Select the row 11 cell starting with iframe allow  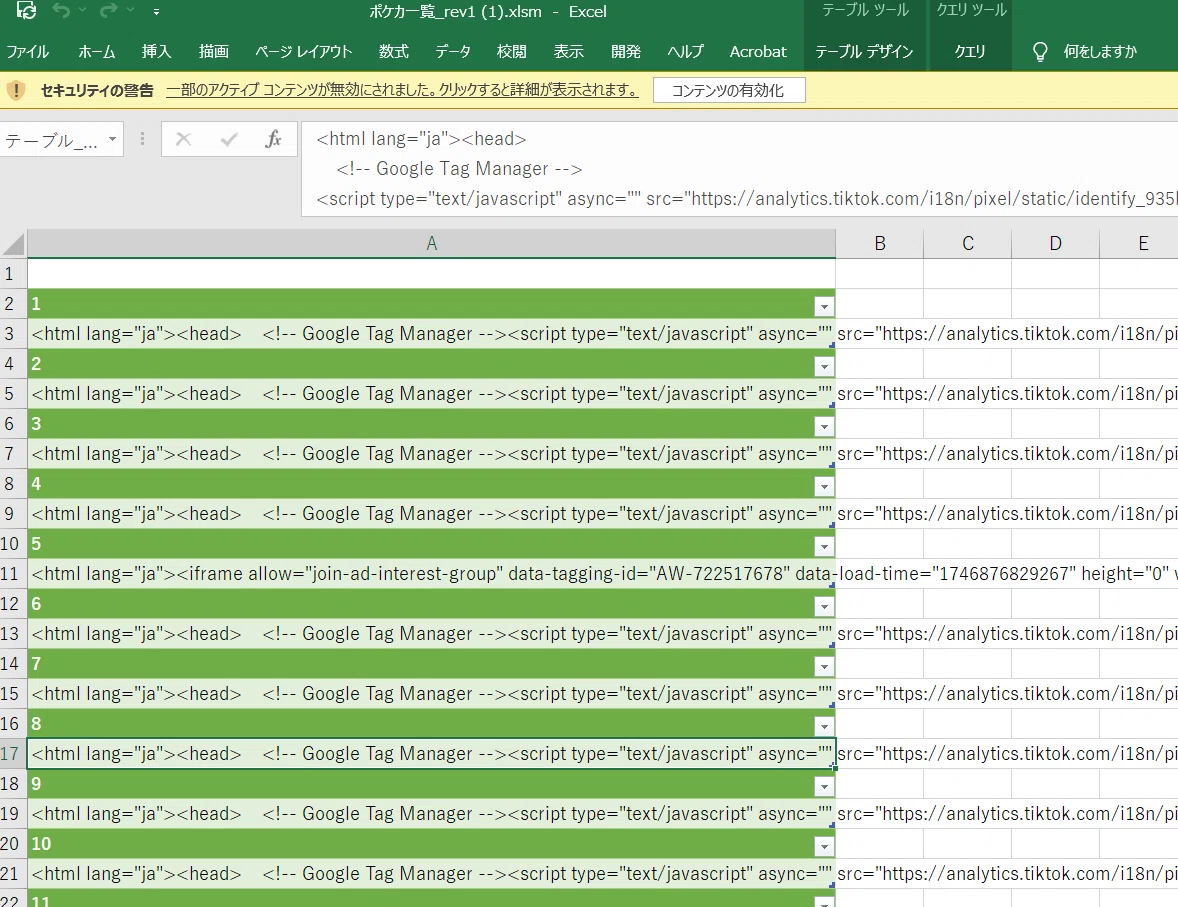pos(431,574)
